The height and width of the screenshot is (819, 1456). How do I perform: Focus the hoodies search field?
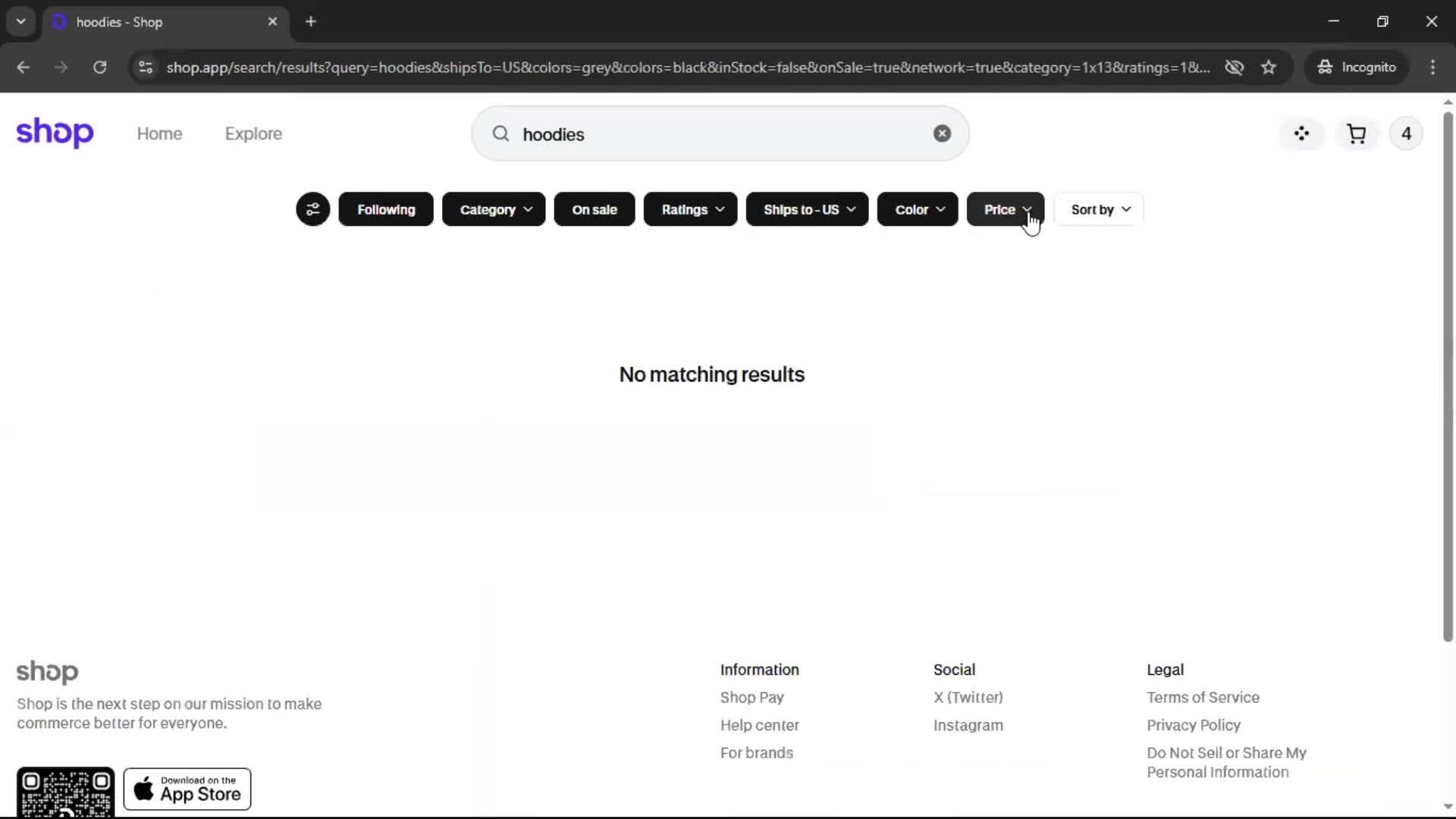pos(713,134)
